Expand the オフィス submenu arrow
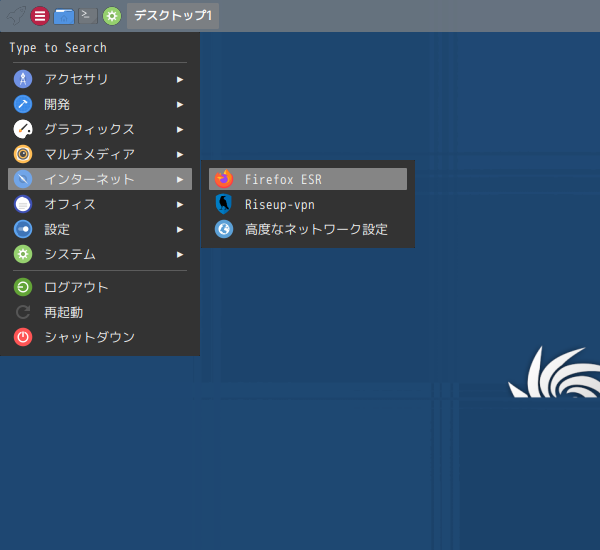Image resolution: width=600 pixels, height=550 pixels. coord(180,205)
